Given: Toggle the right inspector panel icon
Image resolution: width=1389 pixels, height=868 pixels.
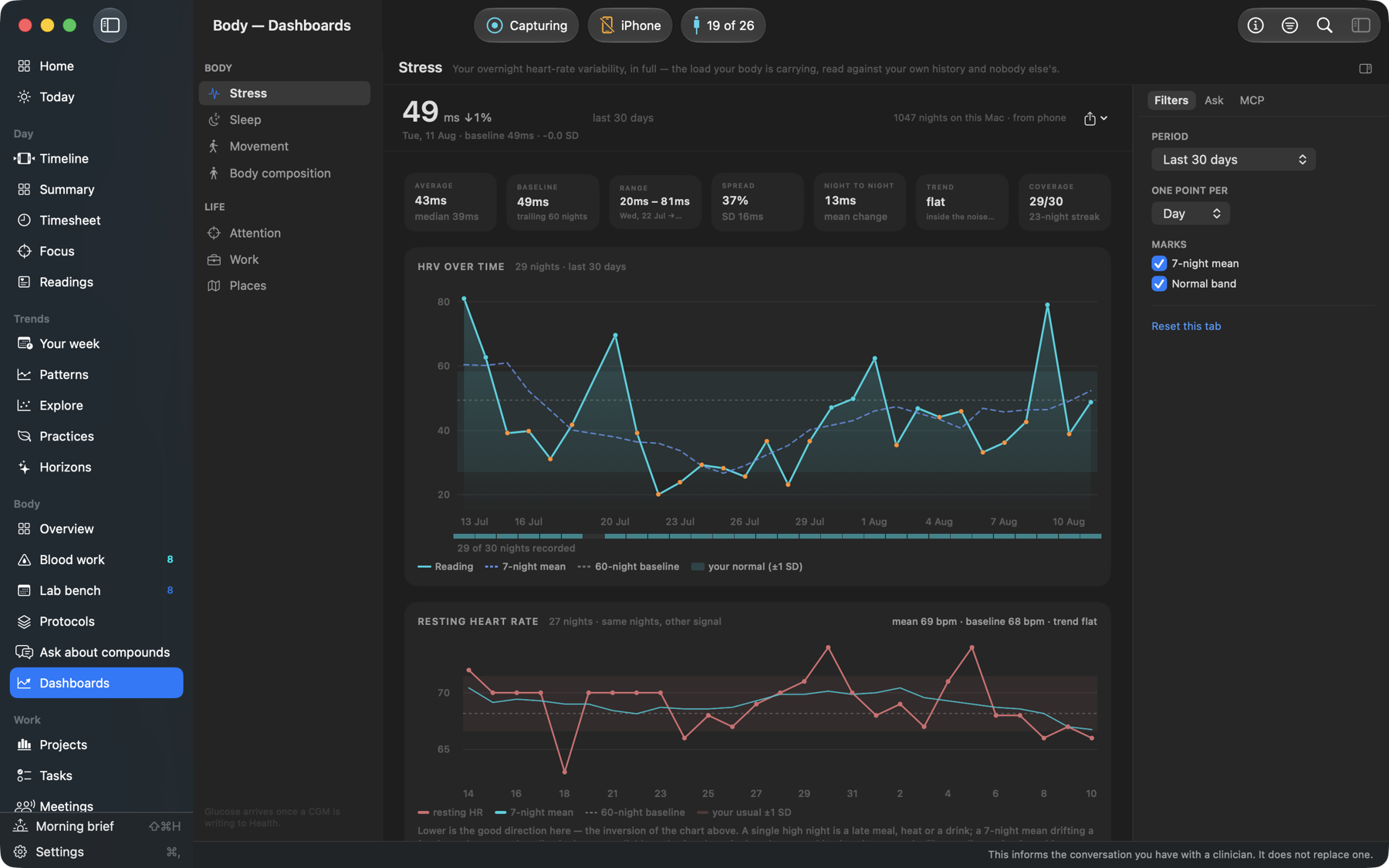Looking at the screenshot, I should coord(1366,69).
